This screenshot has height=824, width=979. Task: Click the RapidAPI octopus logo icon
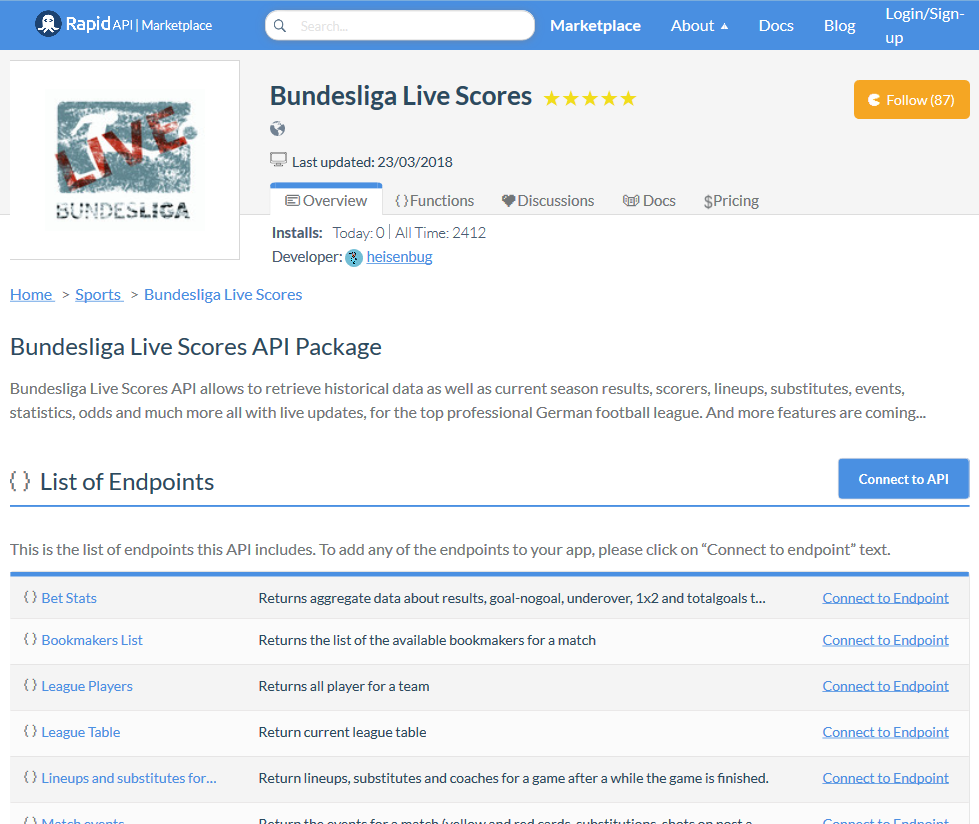tap(48, 24)
